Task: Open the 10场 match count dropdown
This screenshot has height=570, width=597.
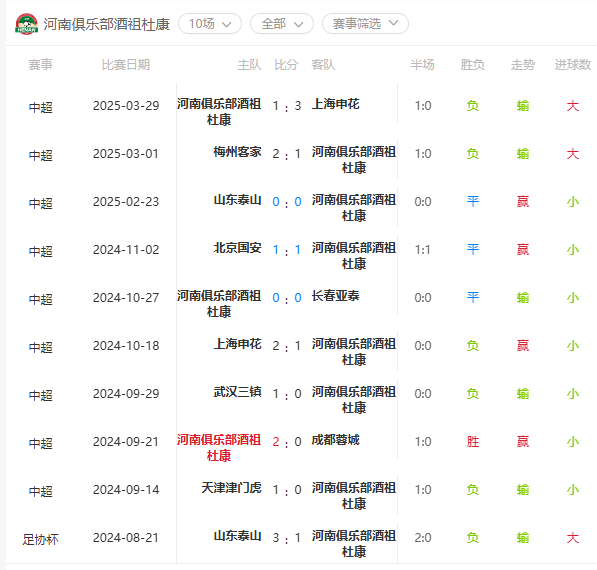Action: coord(210,24)
